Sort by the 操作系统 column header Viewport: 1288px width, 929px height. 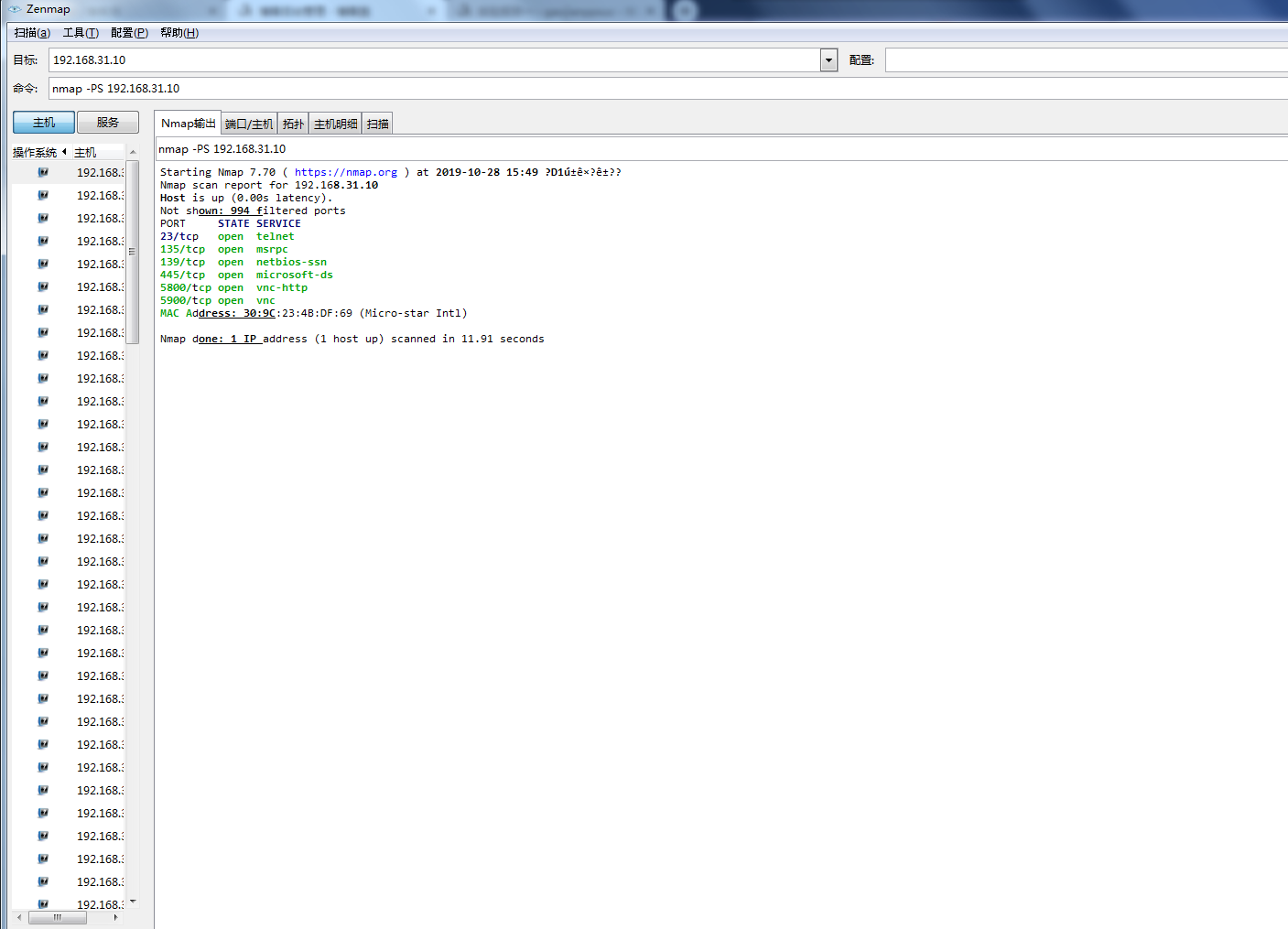pos(38,152)
